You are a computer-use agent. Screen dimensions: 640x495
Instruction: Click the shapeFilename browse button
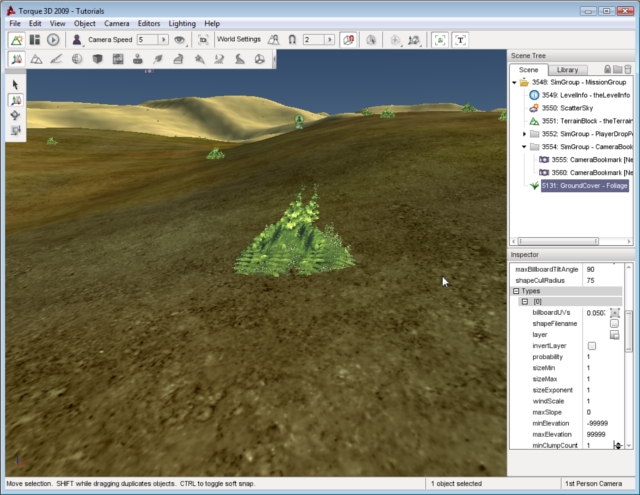click(615, 323)
